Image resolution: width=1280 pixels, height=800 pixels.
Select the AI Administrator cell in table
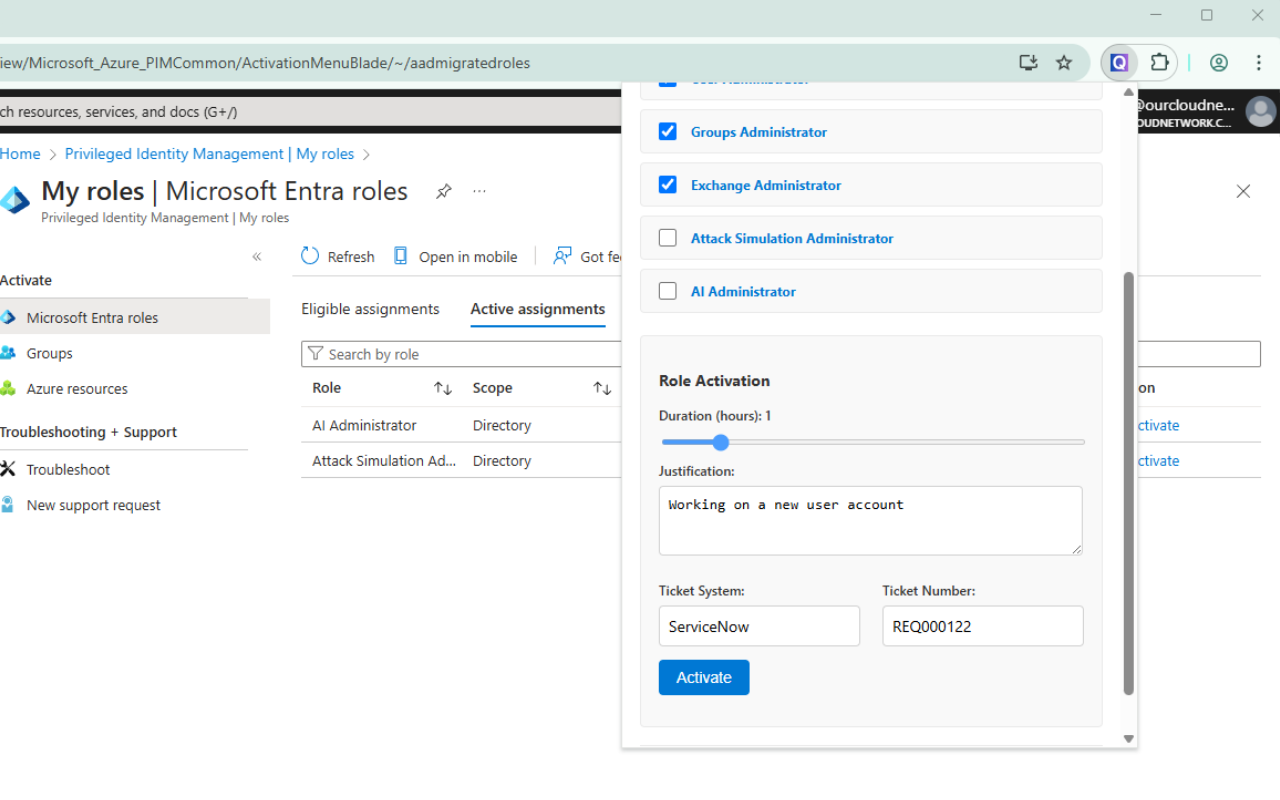coord(364,425)
